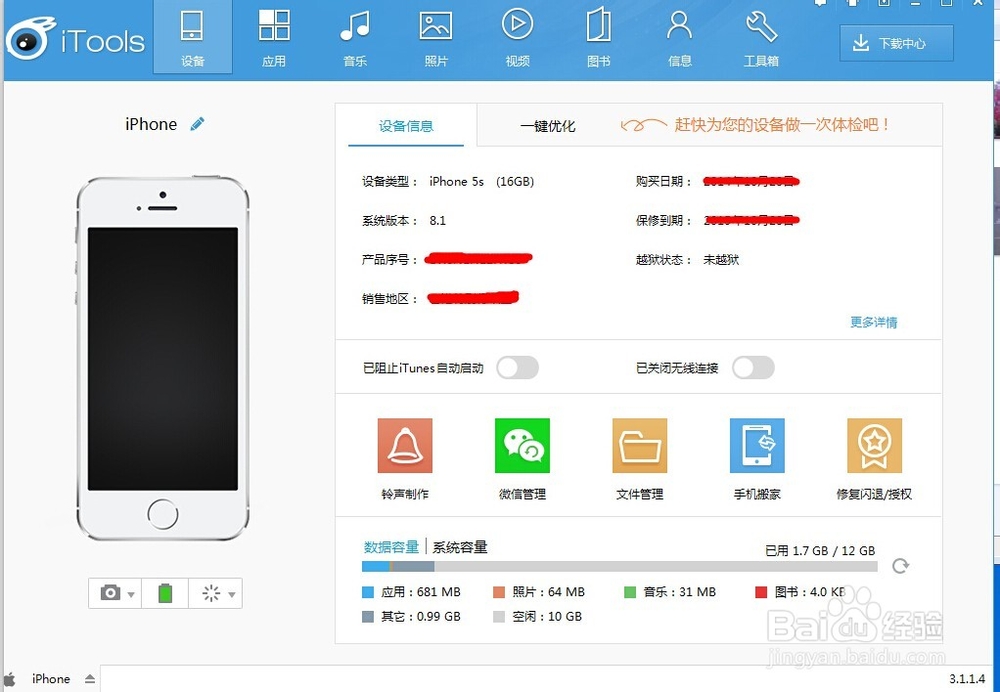Click the 下载中心 download center button
The width and height of the screenshot is (1000, 692).
(896, 43)
